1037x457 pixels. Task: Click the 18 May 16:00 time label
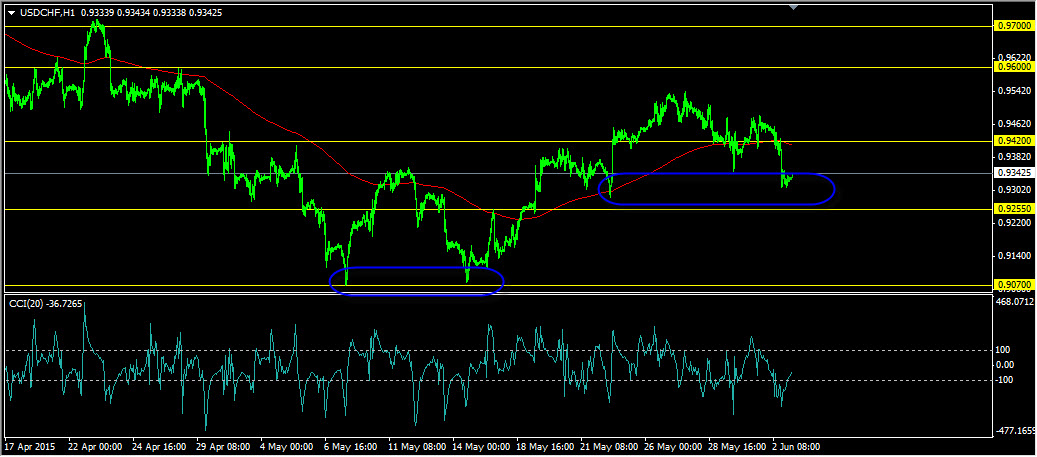[545, 446]
